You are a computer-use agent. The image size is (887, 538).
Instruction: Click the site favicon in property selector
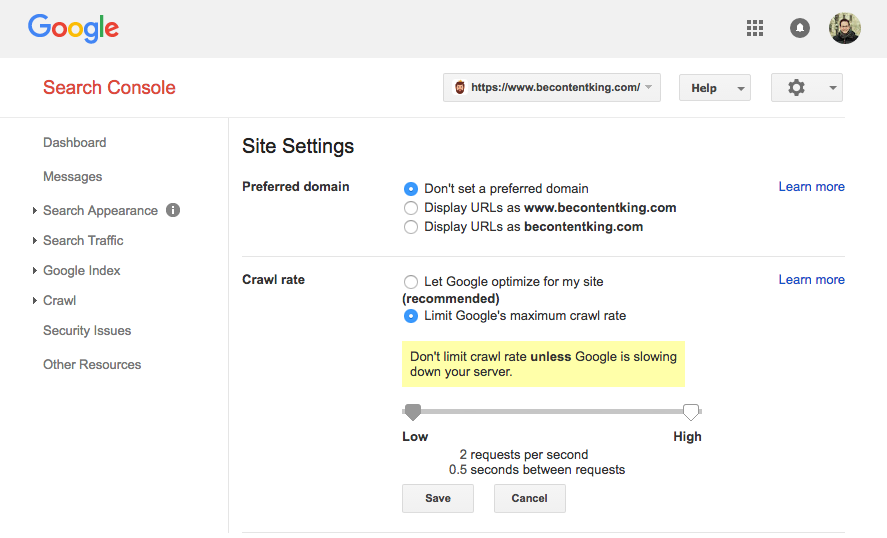[x=460, y=88]
